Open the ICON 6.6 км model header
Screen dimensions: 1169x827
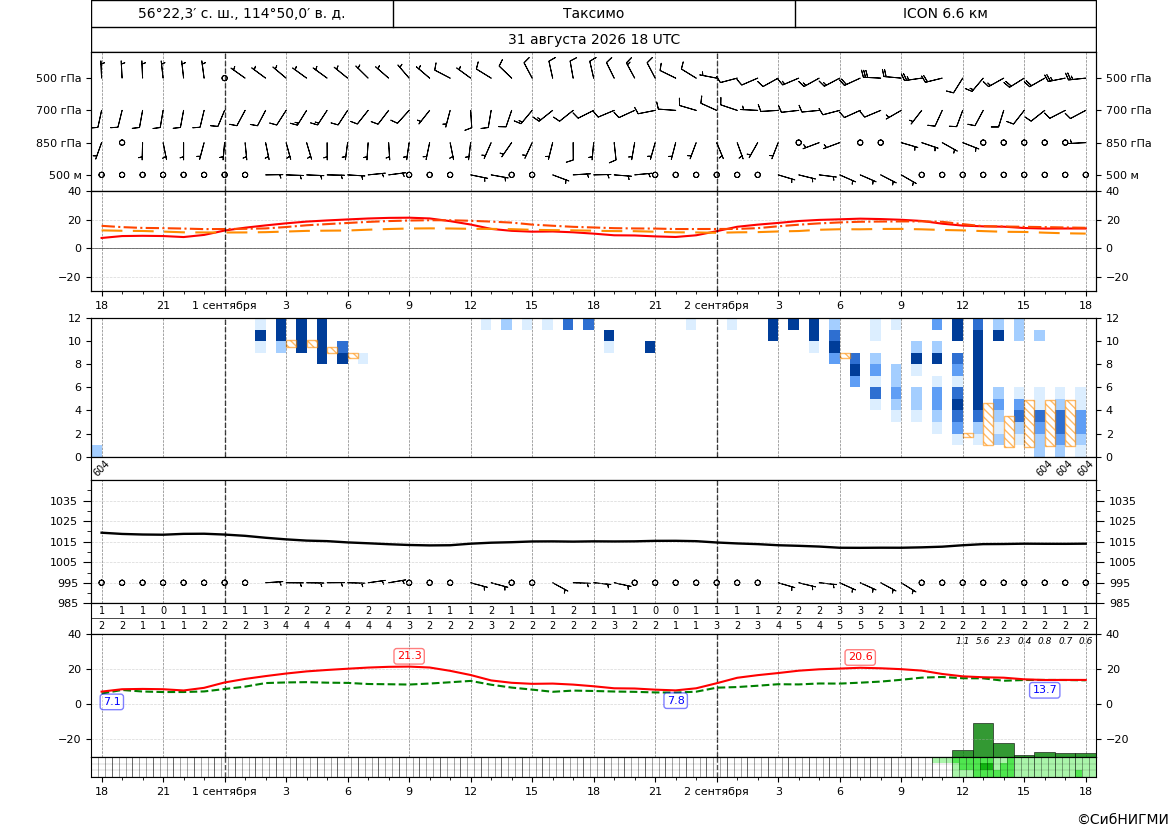tap(945, 13)
